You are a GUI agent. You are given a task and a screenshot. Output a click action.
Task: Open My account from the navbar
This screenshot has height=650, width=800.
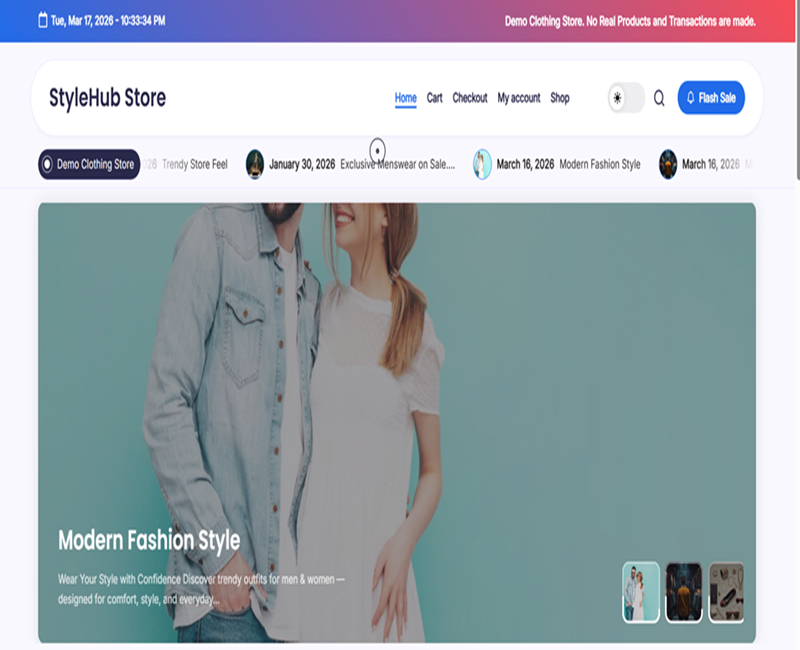point(517,98)
